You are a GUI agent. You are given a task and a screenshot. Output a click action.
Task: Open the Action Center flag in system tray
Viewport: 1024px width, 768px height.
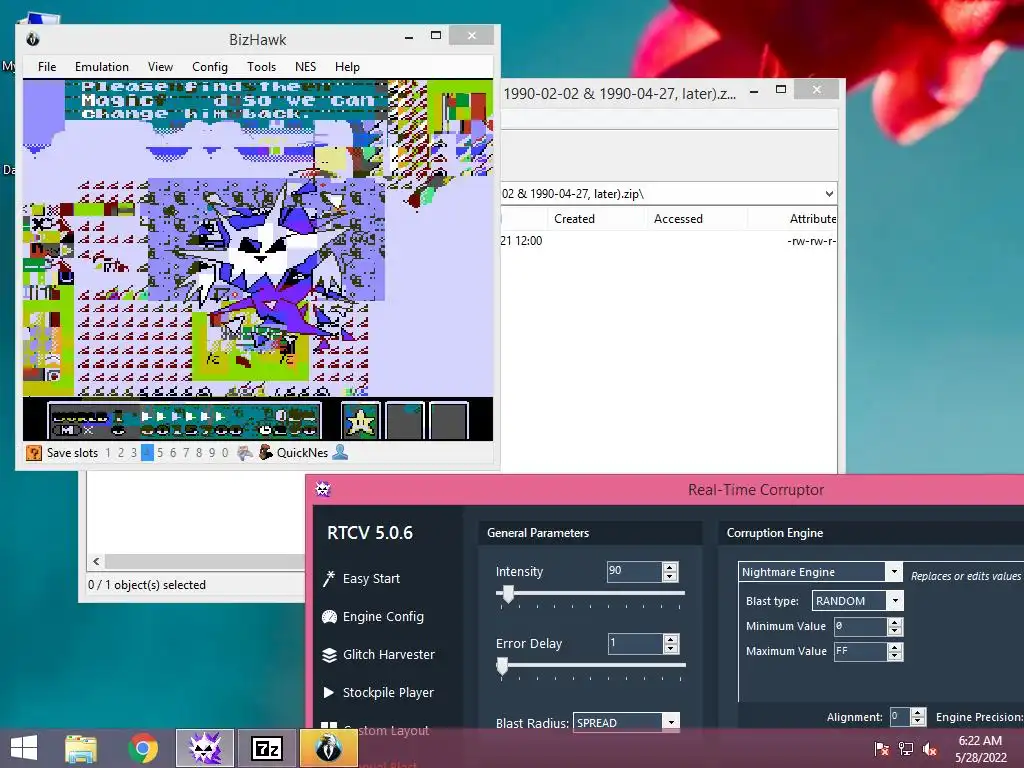pyautogui.click(x=882, y=748)
